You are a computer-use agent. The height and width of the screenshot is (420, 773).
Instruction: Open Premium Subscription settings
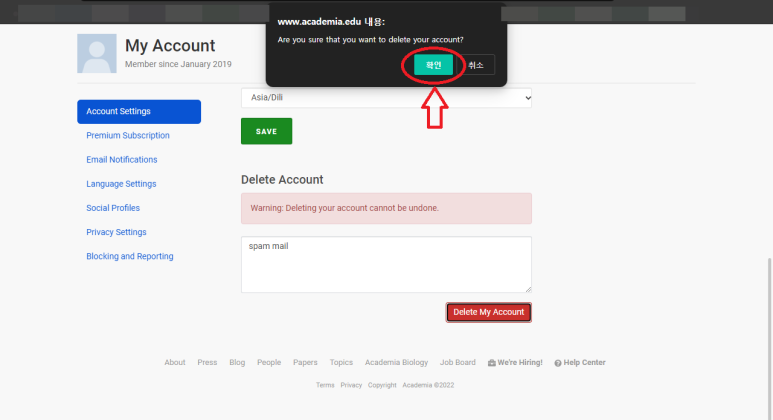[128, 136]
